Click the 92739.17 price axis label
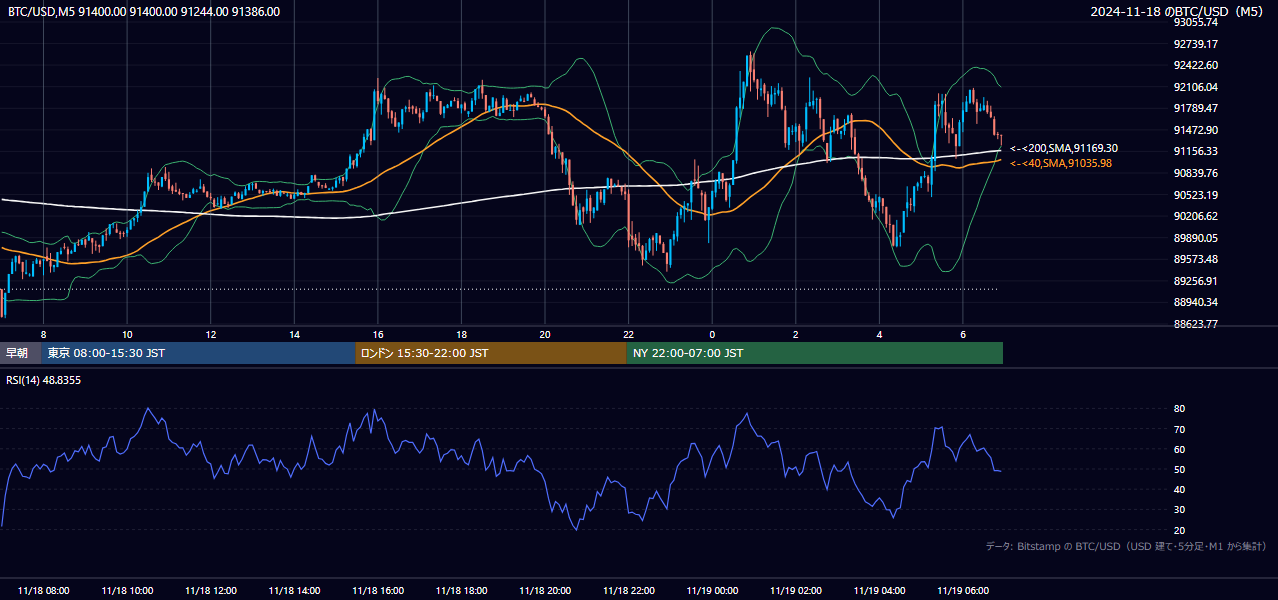Screen dimensions: 1278x600 tap(1196, 44)
